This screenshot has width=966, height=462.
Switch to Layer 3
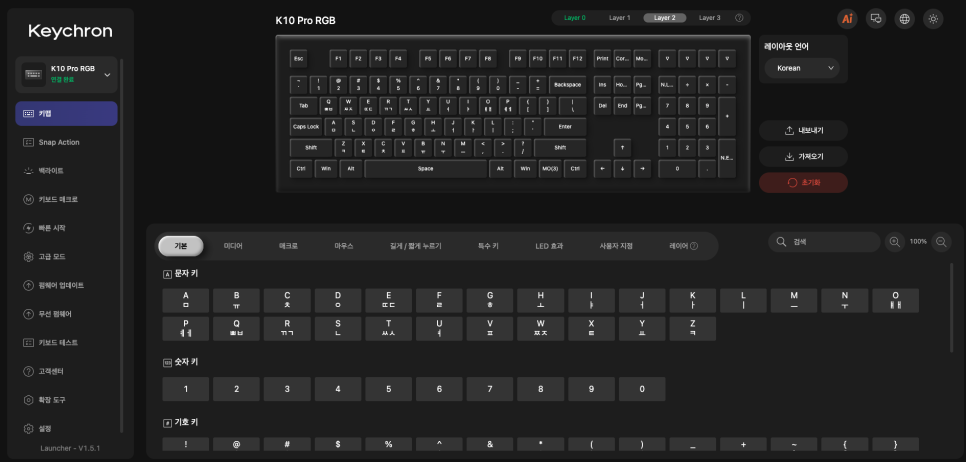pyautogui.click(x=710, y=18)
